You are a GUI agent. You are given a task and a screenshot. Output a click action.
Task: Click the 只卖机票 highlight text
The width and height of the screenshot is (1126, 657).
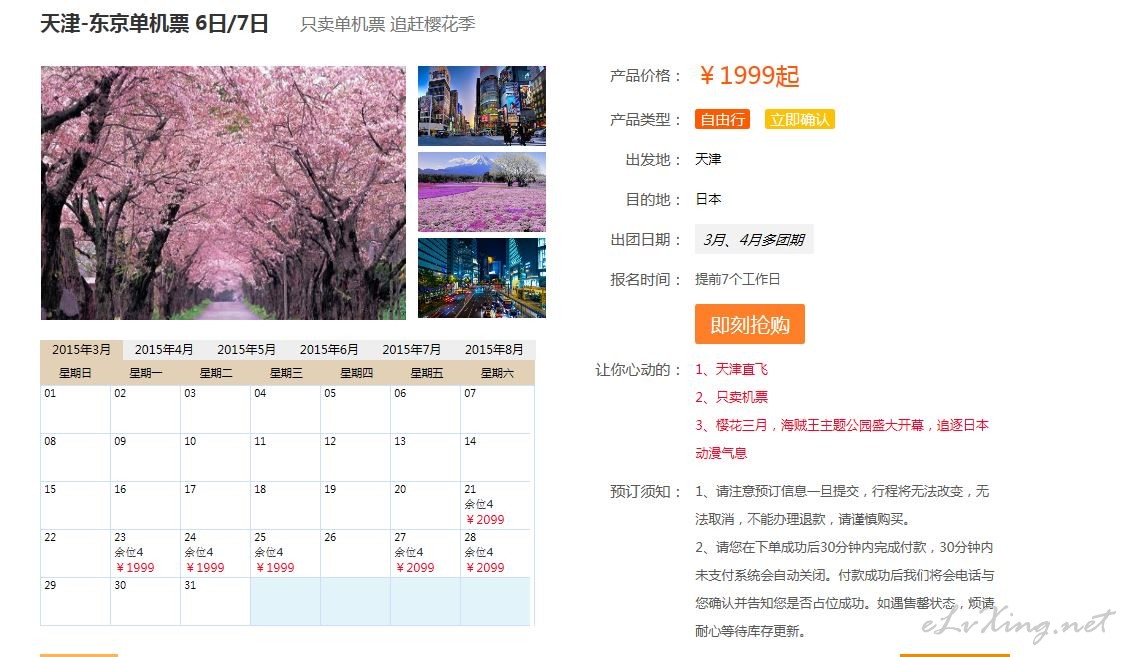tap(742, 397)
